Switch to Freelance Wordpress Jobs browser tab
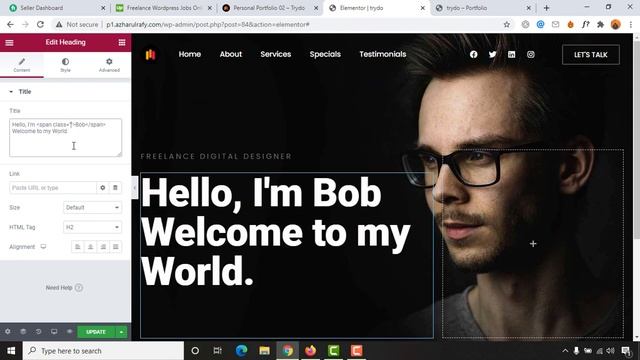 [x=164, y=8]
